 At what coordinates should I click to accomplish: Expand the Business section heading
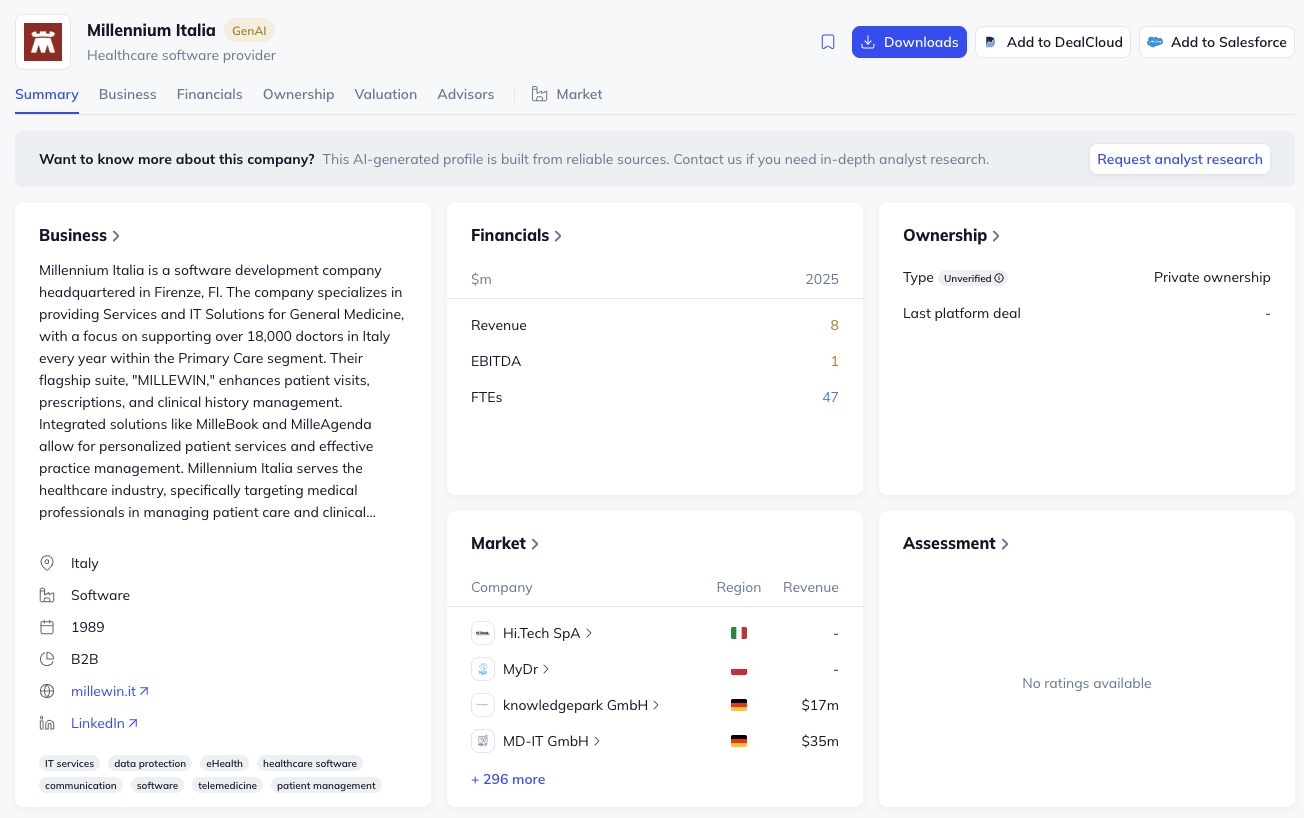pos(80,235)
